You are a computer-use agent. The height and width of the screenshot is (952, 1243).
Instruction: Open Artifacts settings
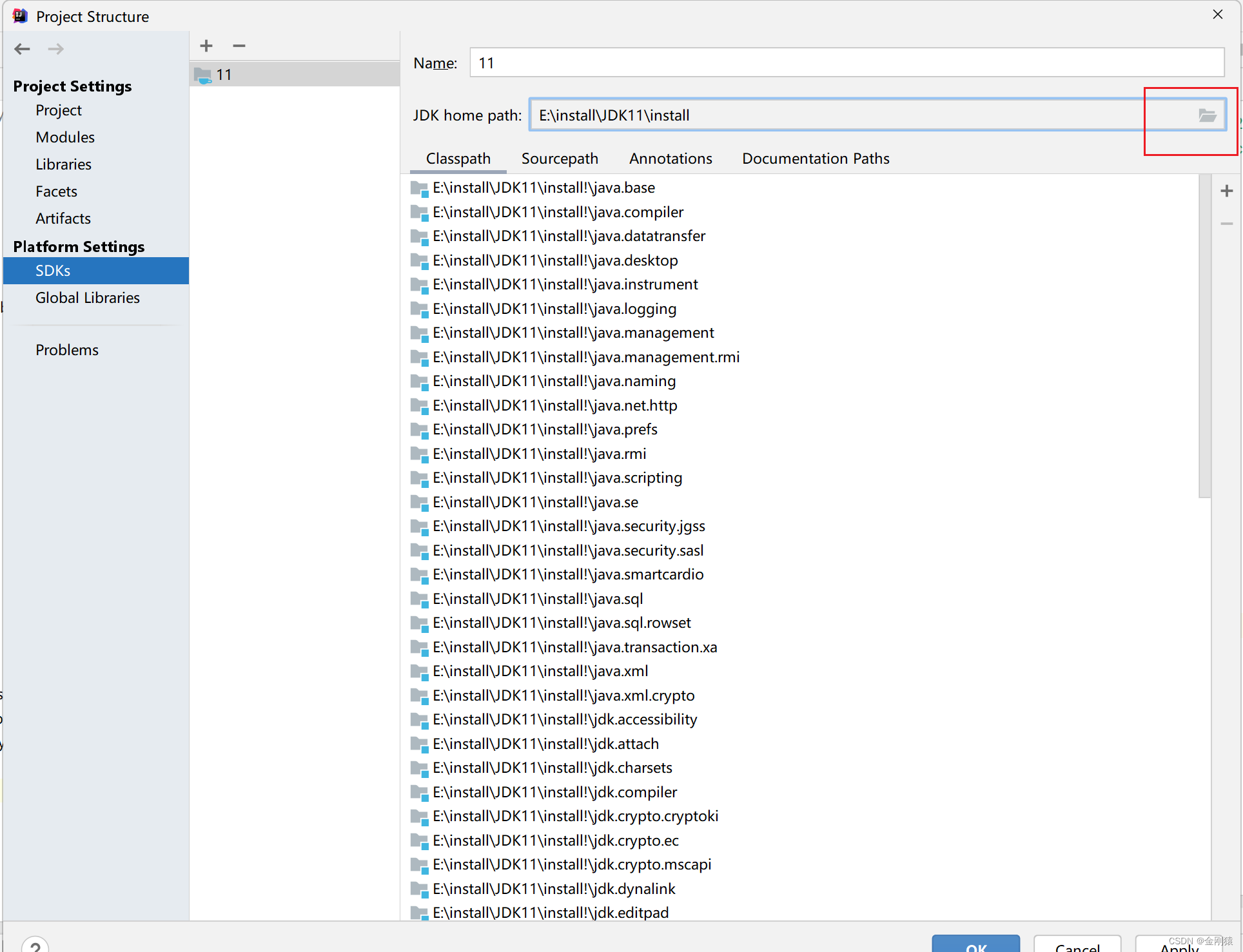point(63,219)
